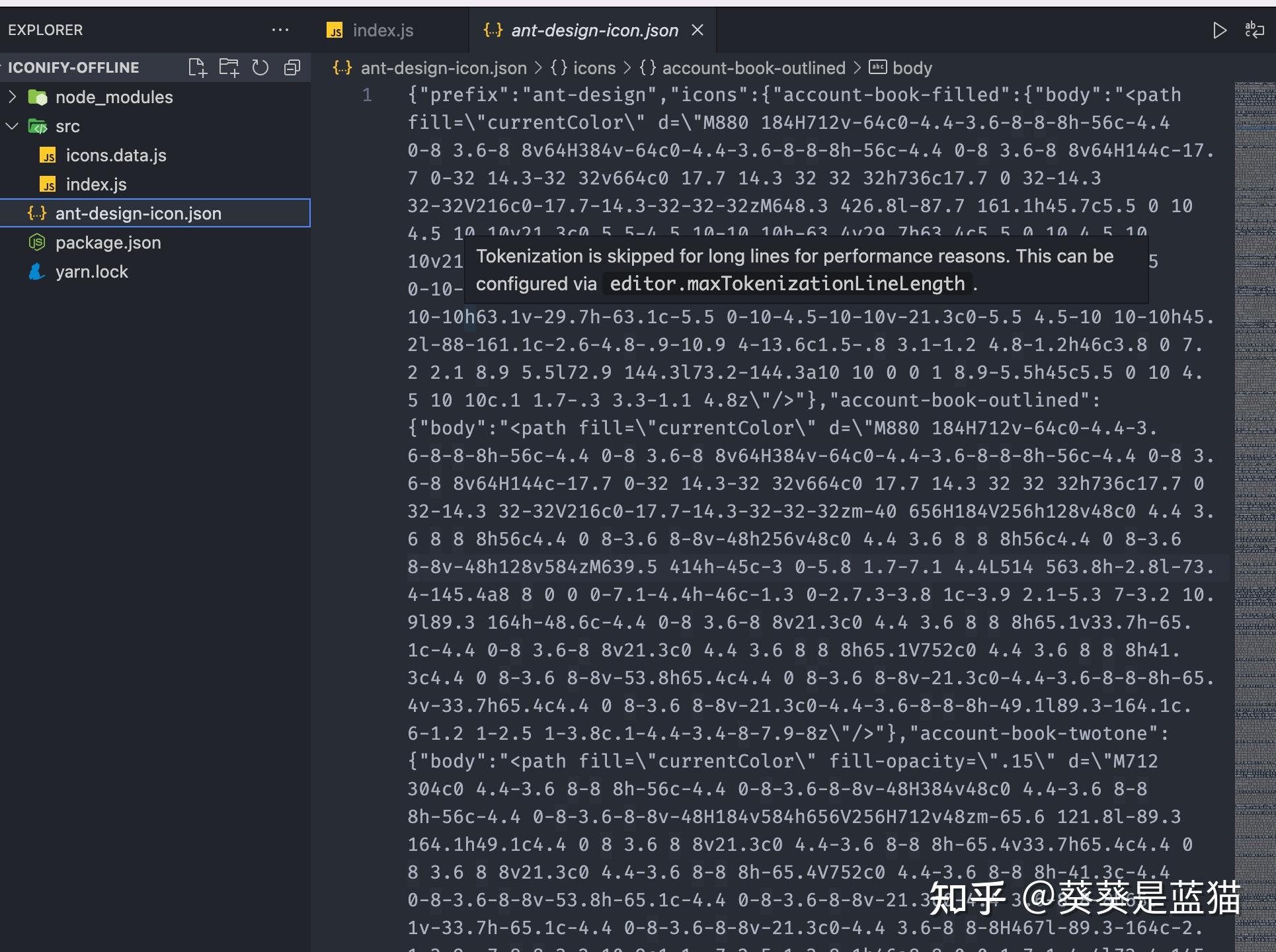The height and width of the screenshot is (952, 1276).
Task: Close the ant-design-icon.json tab
Action: pos(698,30)
